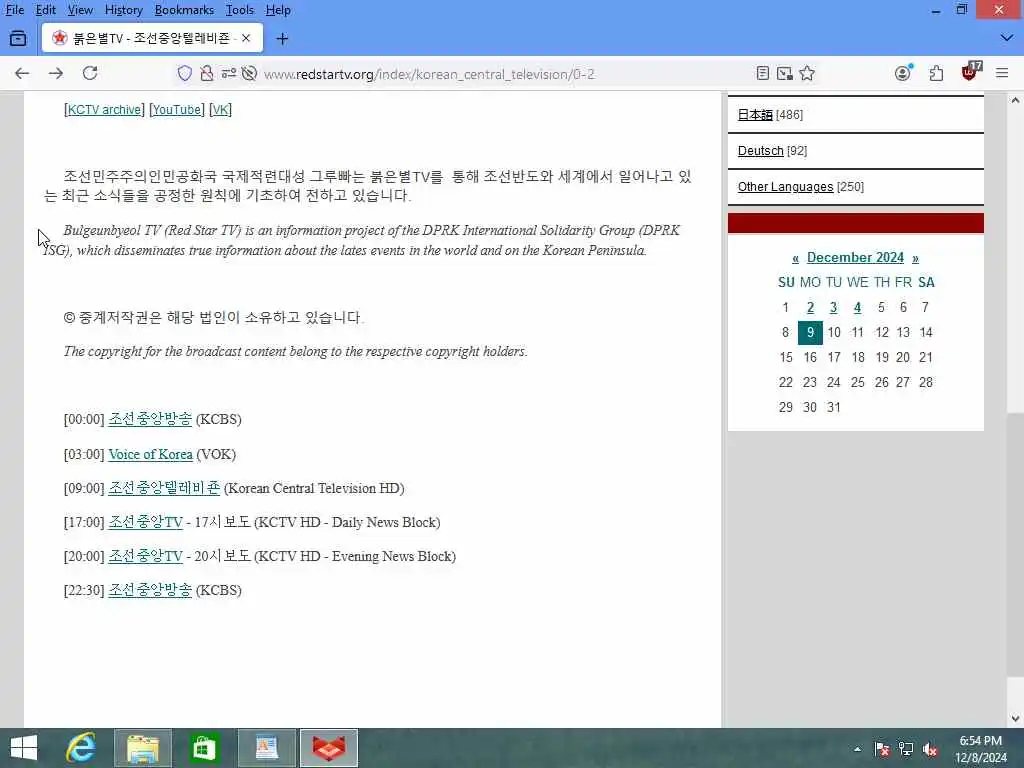1024x768 pixels.
Task: Open the Firefox account menu
Action: pyautogui.click(x=903, y=73)
